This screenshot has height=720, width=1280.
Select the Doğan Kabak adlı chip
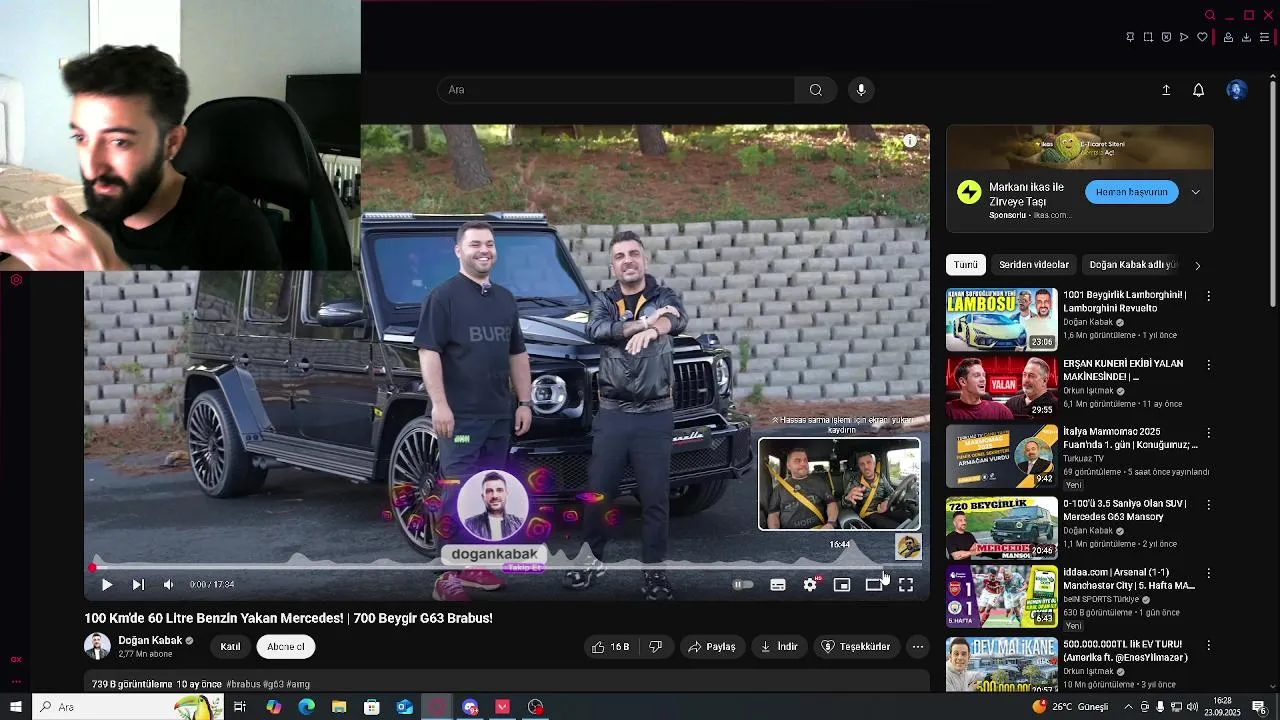point(1132,265)
